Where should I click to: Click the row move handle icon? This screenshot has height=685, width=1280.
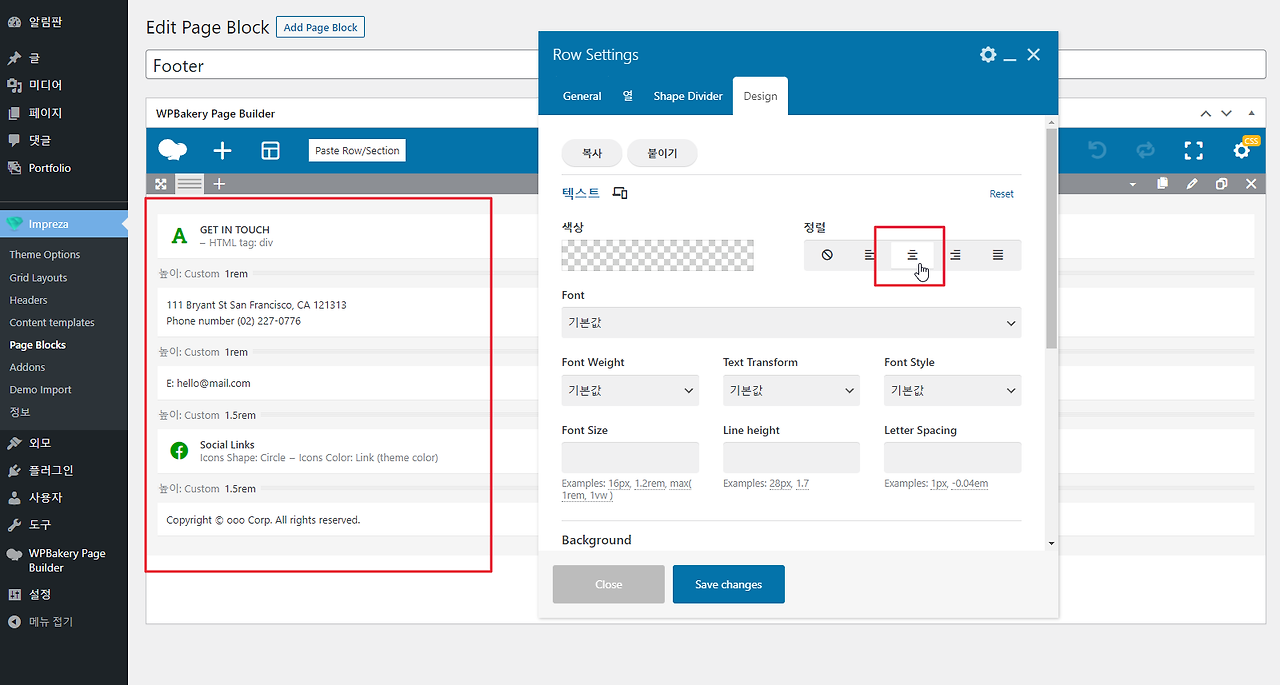click(x=160, y=184)
